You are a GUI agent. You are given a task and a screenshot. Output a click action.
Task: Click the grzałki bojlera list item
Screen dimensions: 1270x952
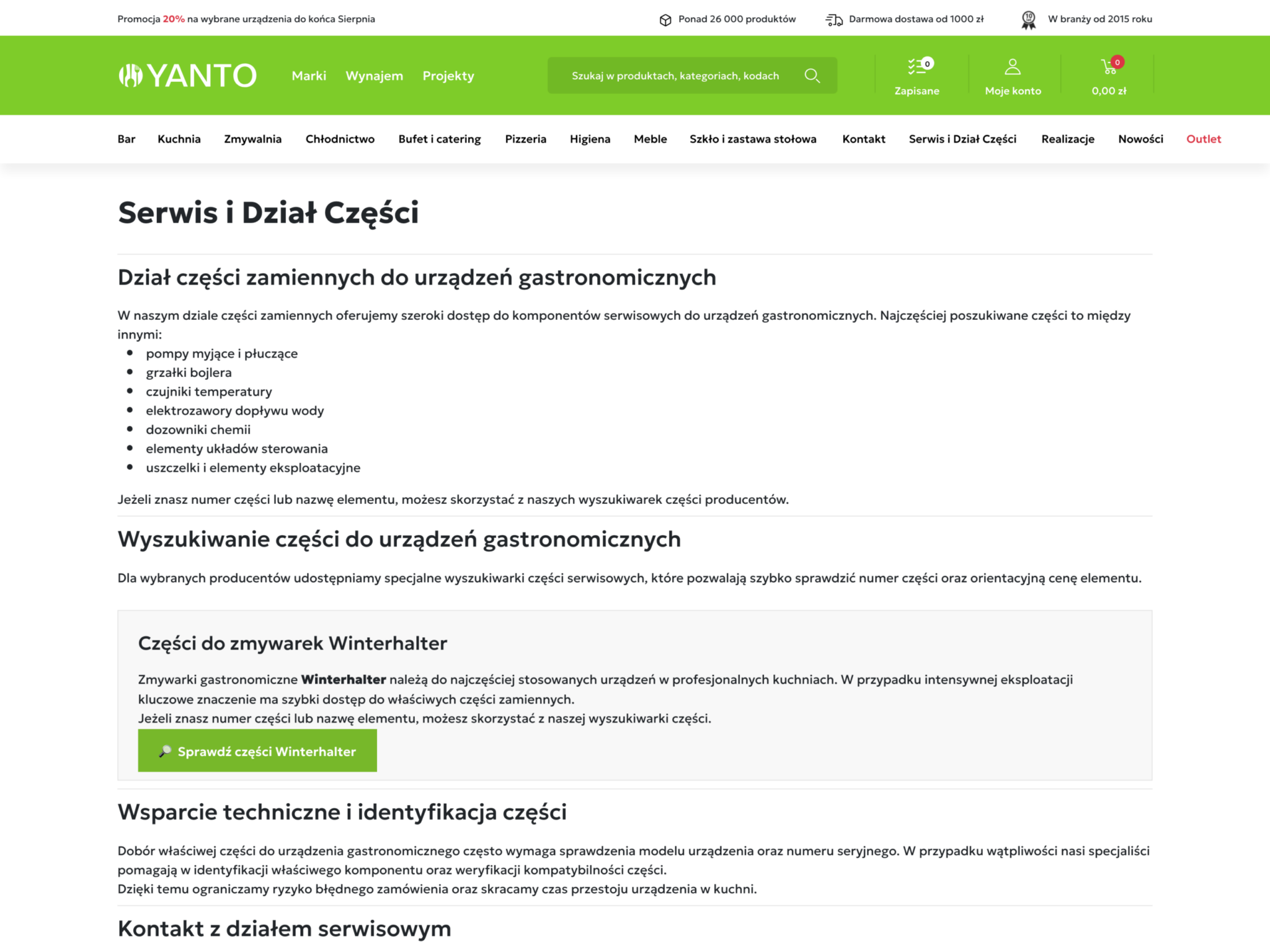pyautogui.click(x=189, y=372)
